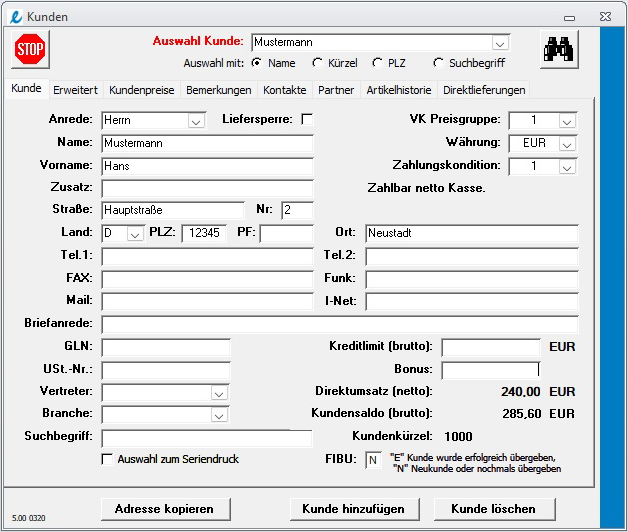The width and height of the screenshot is (628, 532).
Task: Open the Währung dropdown
Action: 567,144
